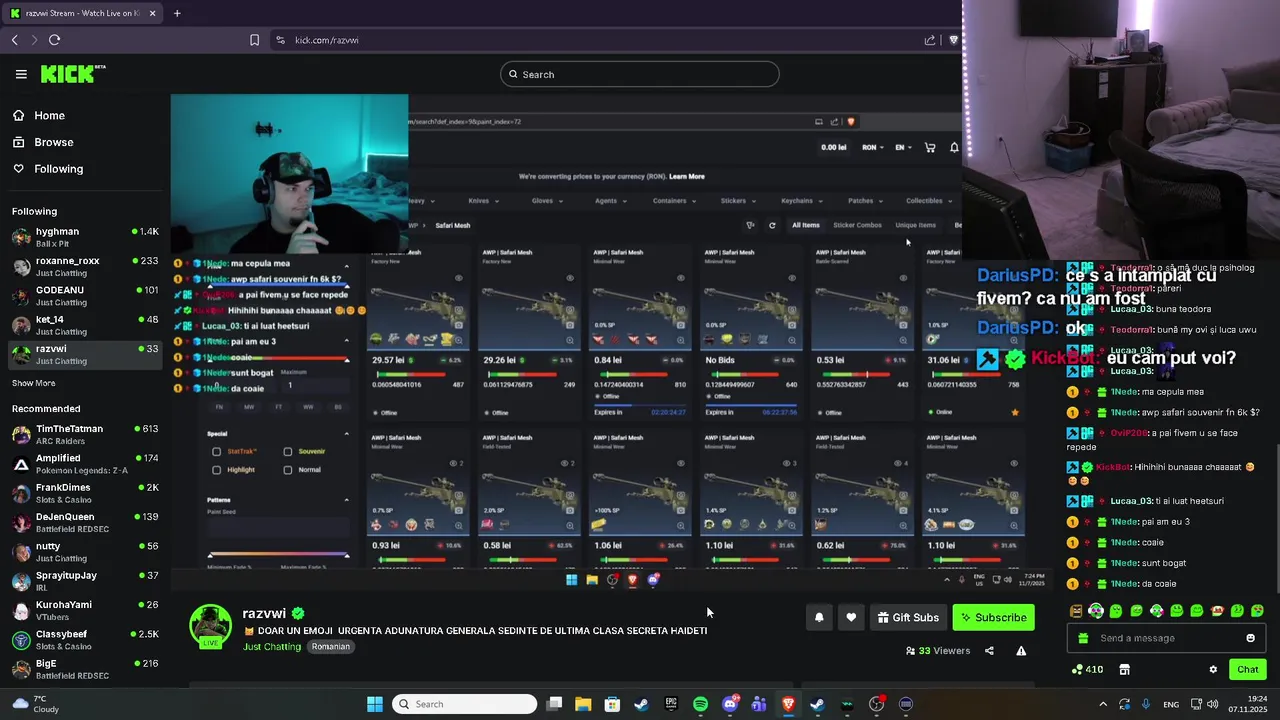Viewport: 1280px width, 720px height.
Task: Click the Kick logo
Action: [72, 74]
